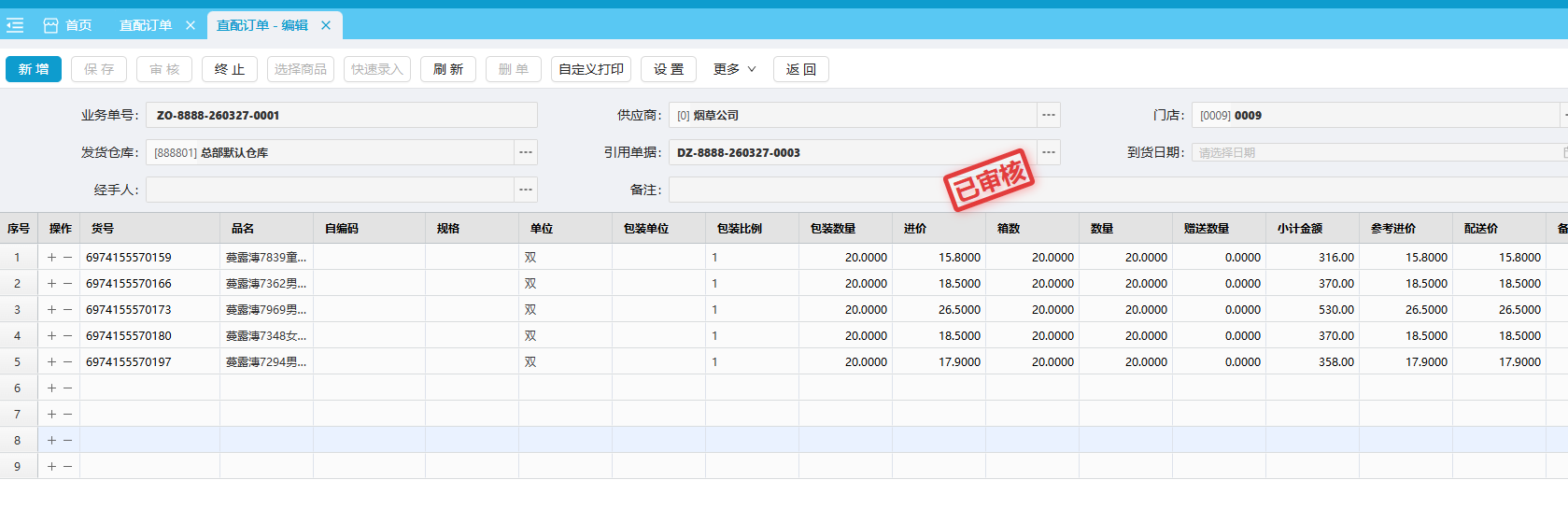The height and width of the screenshot is (508, 1568).
Task: Close the 直配订单 - 编辑 tab
Action: pyautogui.click(x=326, y=25)
